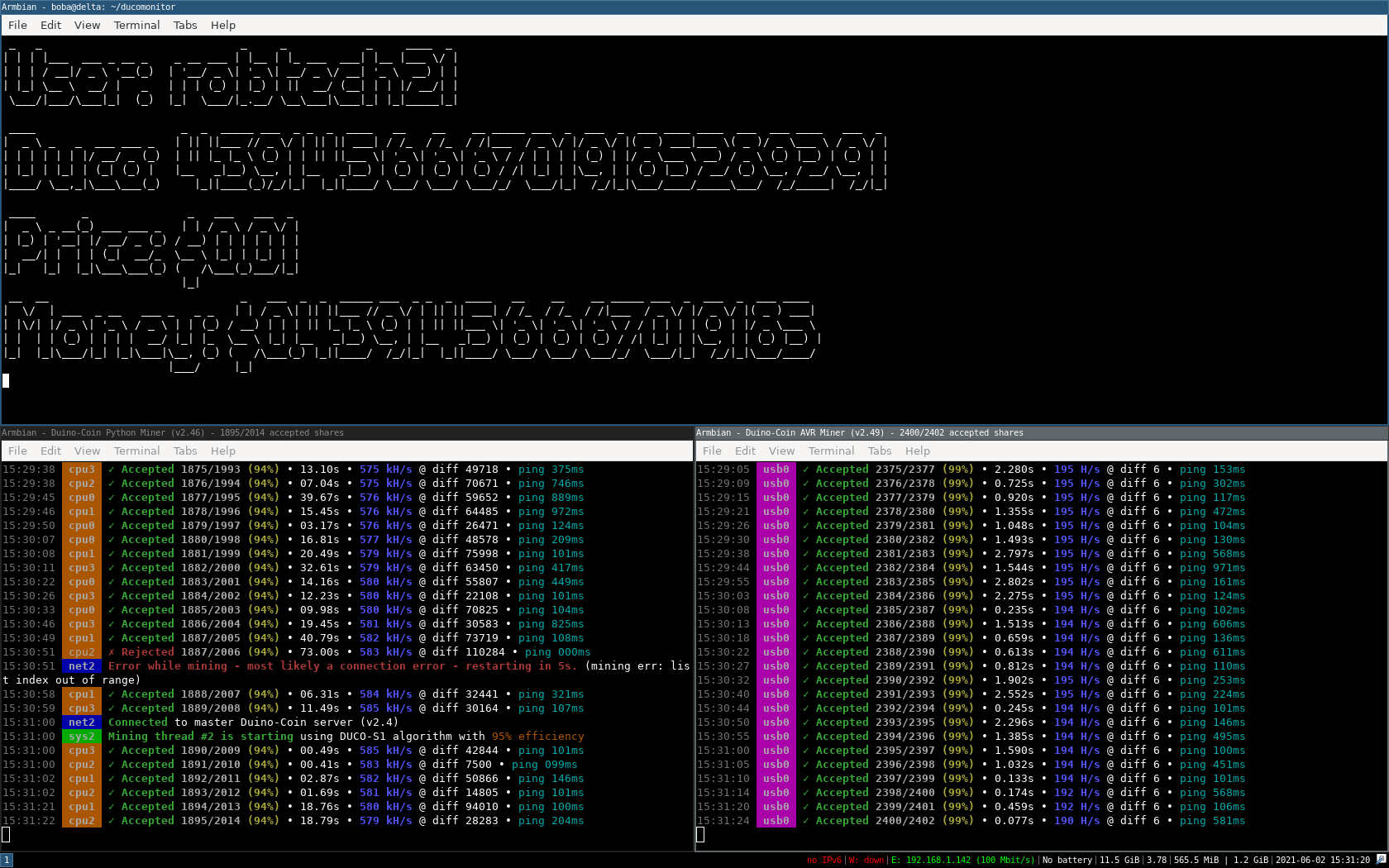
Task: Click timestamp 15:30:51 on rejected line
Action: click(29, 652)
